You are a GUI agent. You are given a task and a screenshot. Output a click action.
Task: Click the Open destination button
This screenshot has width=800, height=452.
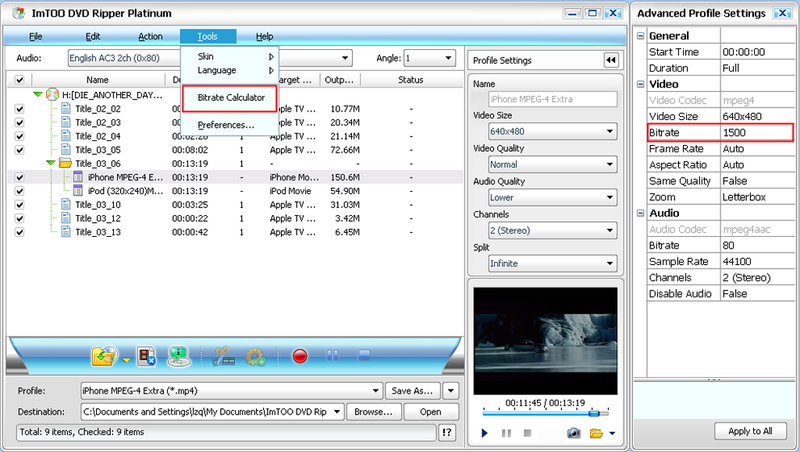click(x=431, y=412)
